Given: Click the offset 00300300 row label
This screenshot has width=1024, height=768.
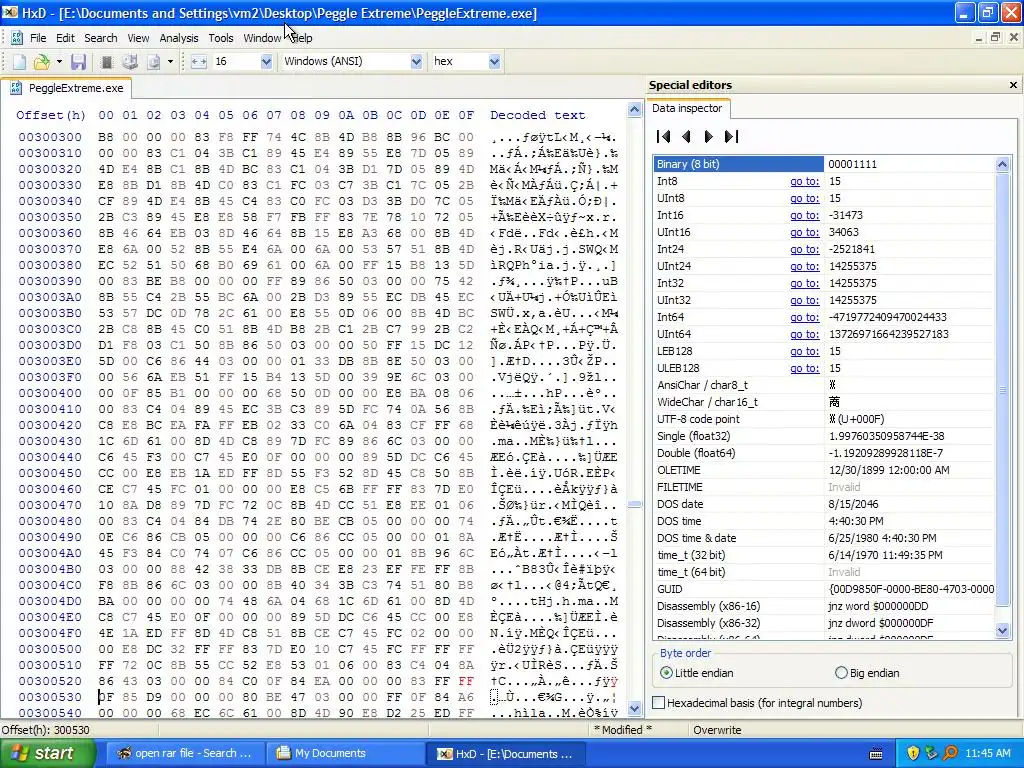Looking at the screenshot, I should 50,137.
